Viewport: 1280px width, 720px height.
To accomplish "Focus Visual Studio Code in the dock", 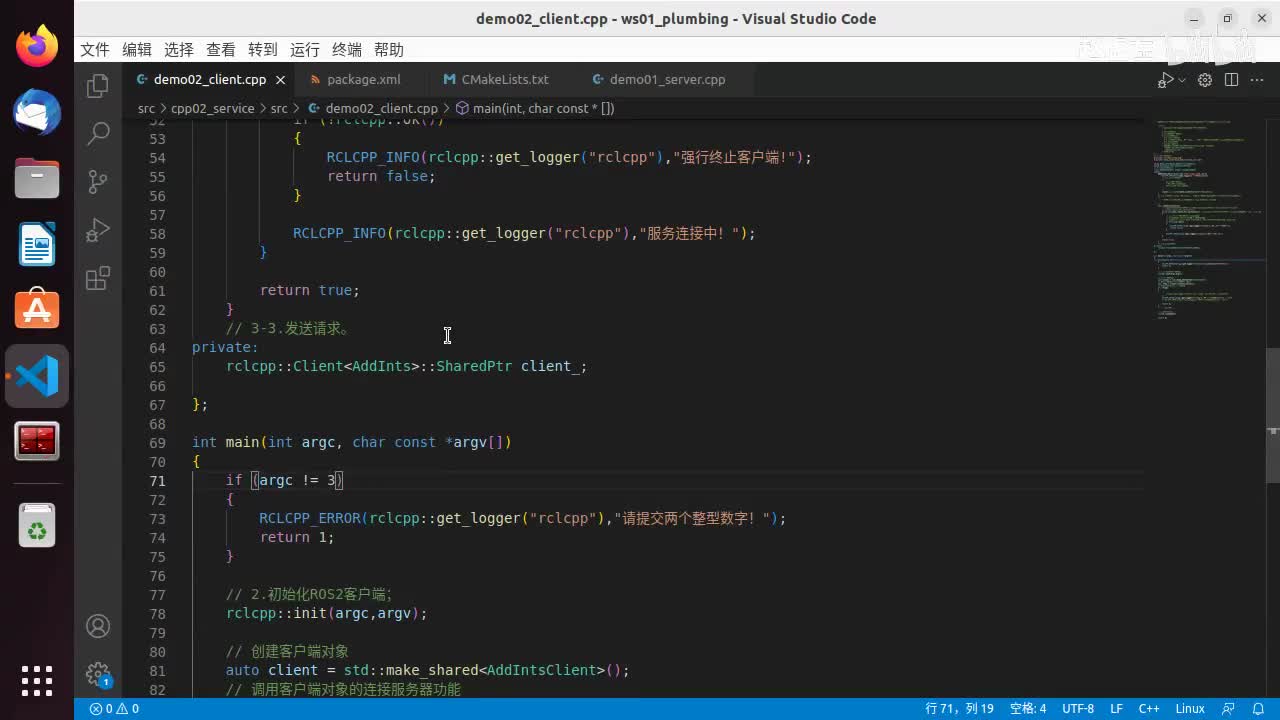I will pos(37,376).
